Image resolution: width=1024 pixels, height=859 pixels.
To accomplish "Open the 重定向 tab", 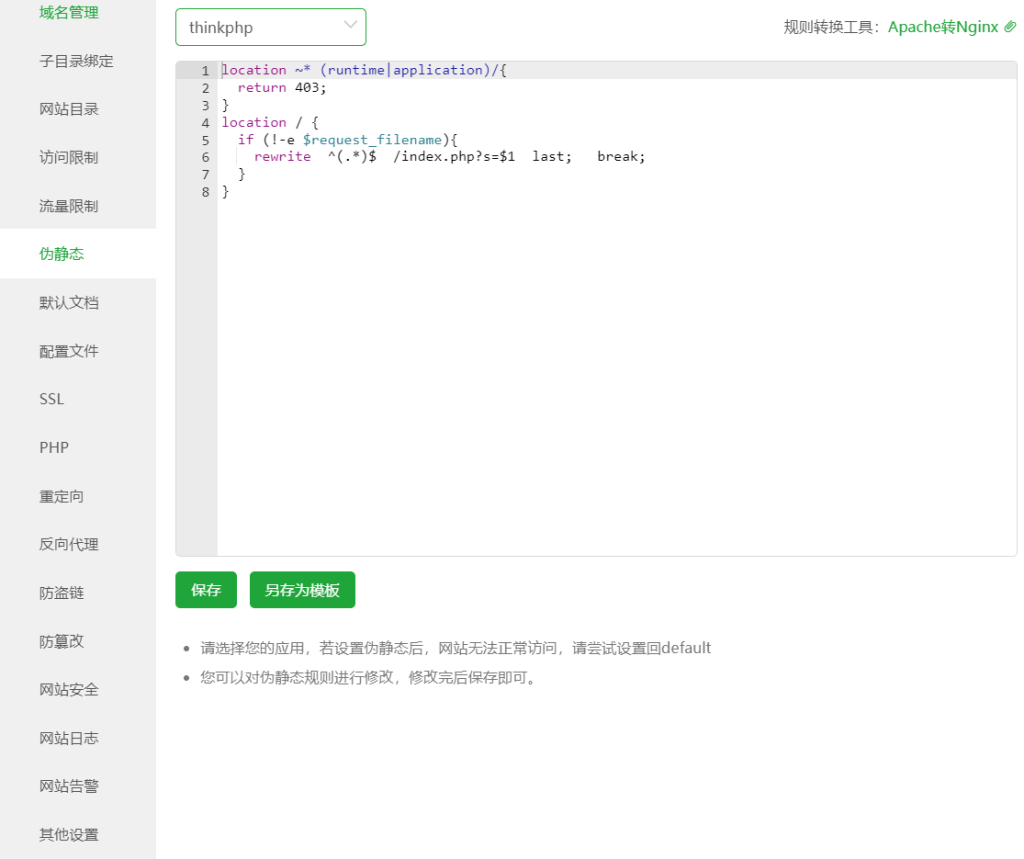I will click(x=62, y=496).
